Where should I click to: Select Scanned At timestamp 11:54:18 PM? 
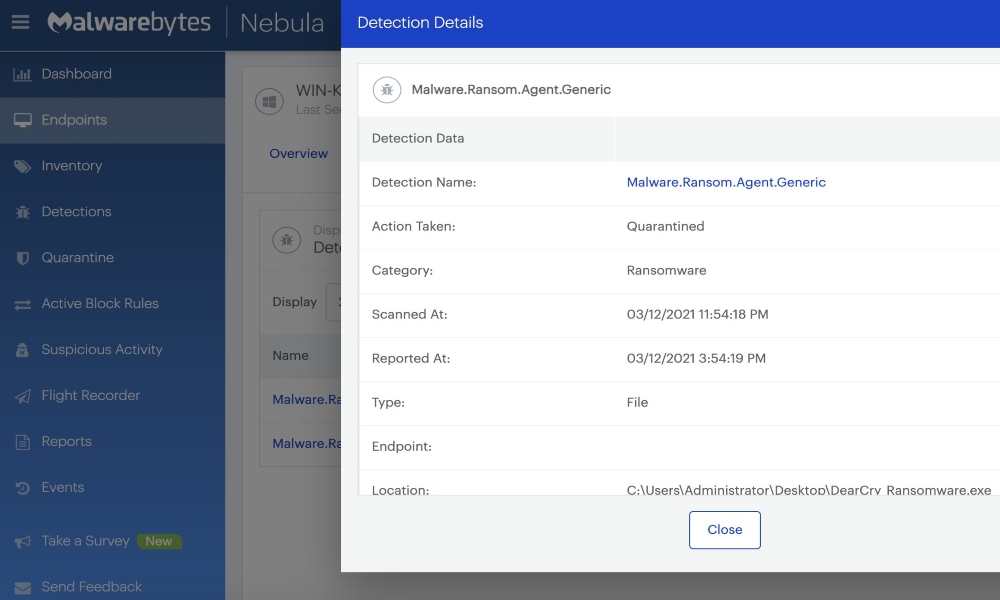(697, 314)
